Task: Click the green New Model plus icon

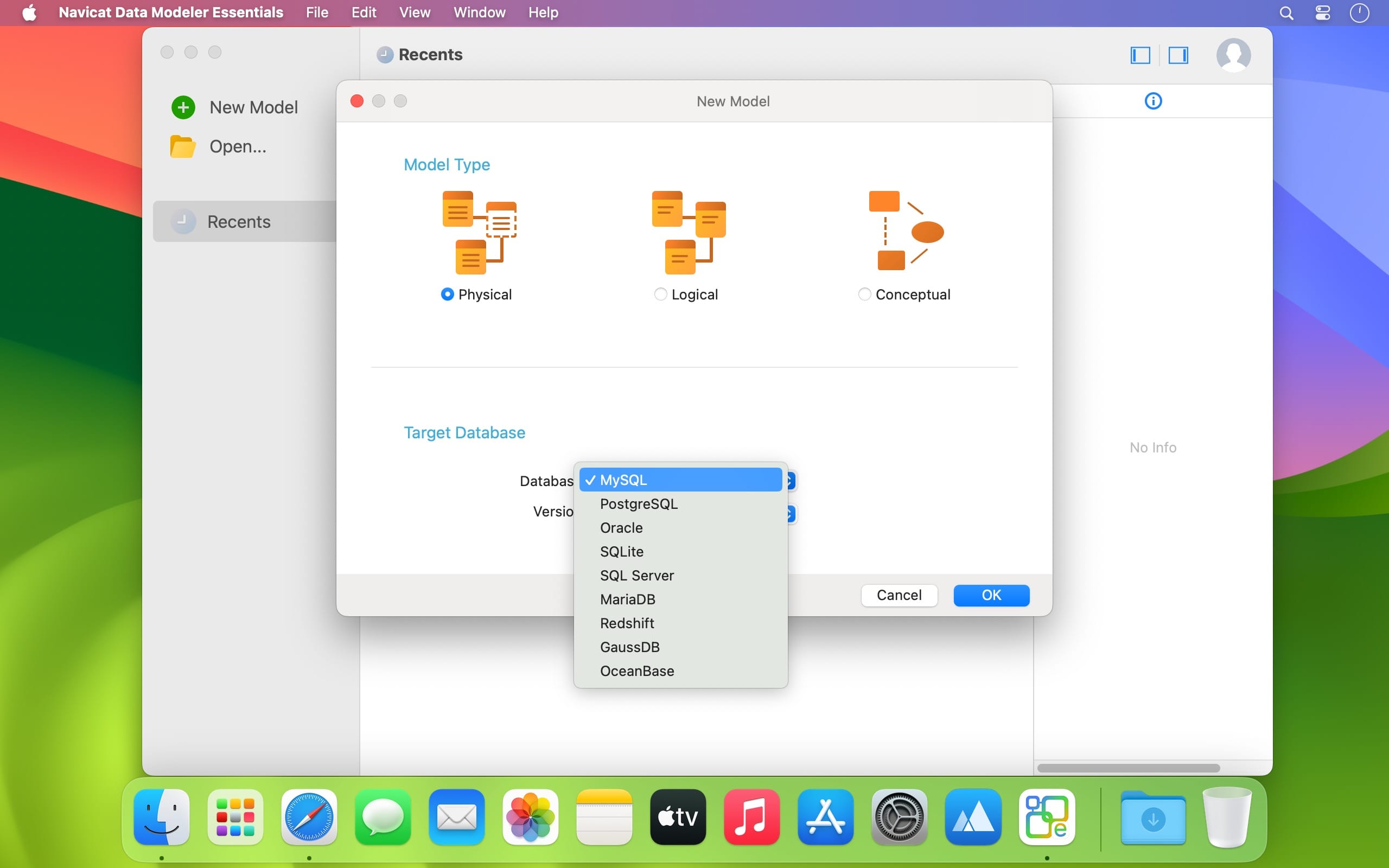Action: pyautogui.click(x=183, y=107)
